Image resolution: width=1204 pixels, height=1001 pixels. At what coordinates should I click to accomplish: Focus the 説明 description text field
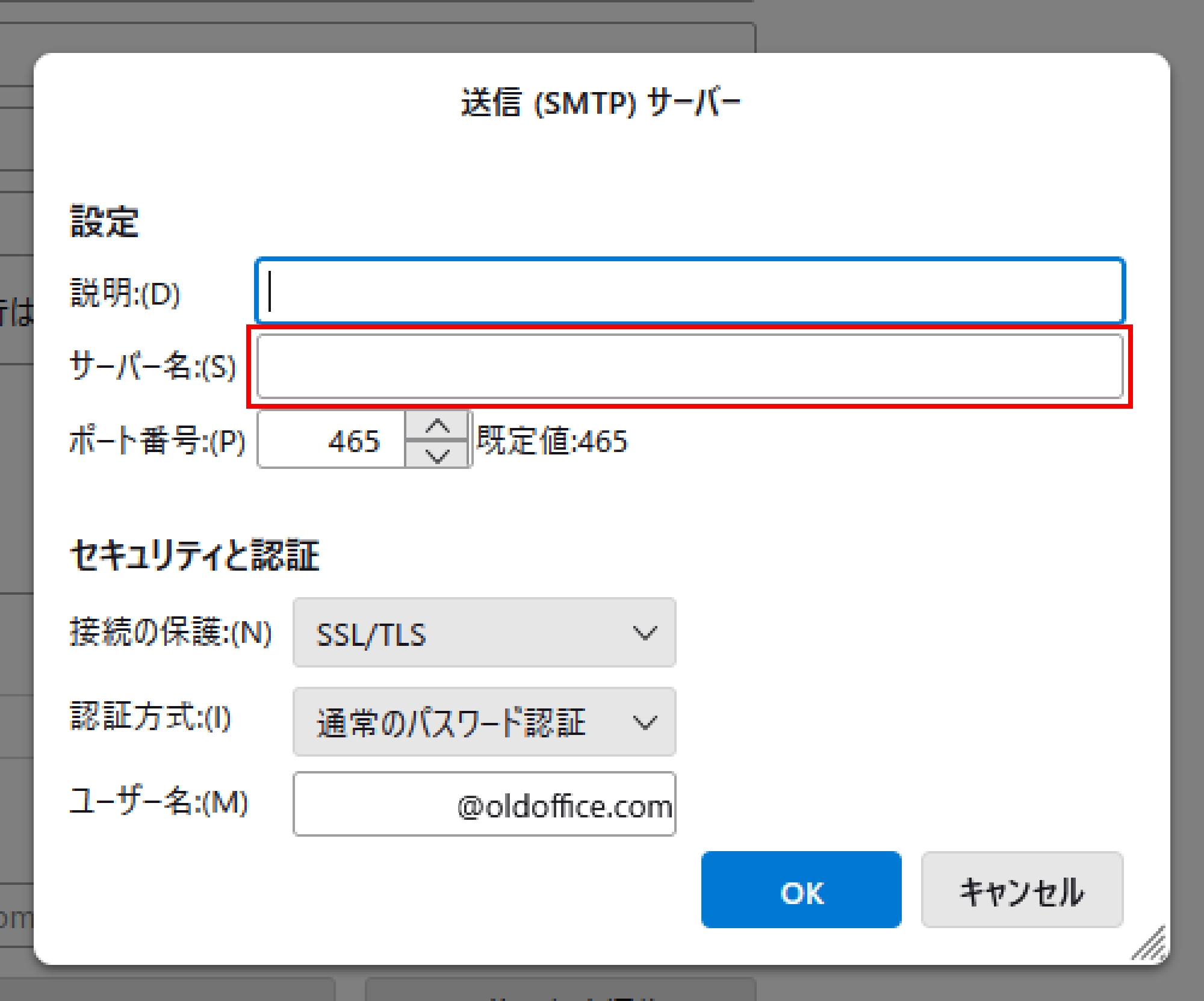point(690,291)
